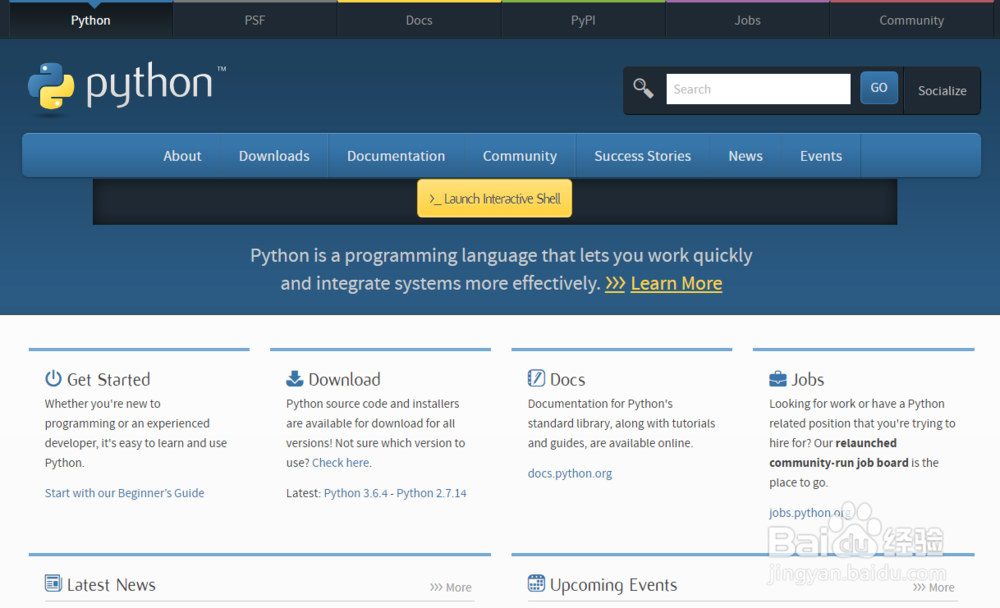Click the Check here link
The image size is (1000, 608).
[341, 463]
